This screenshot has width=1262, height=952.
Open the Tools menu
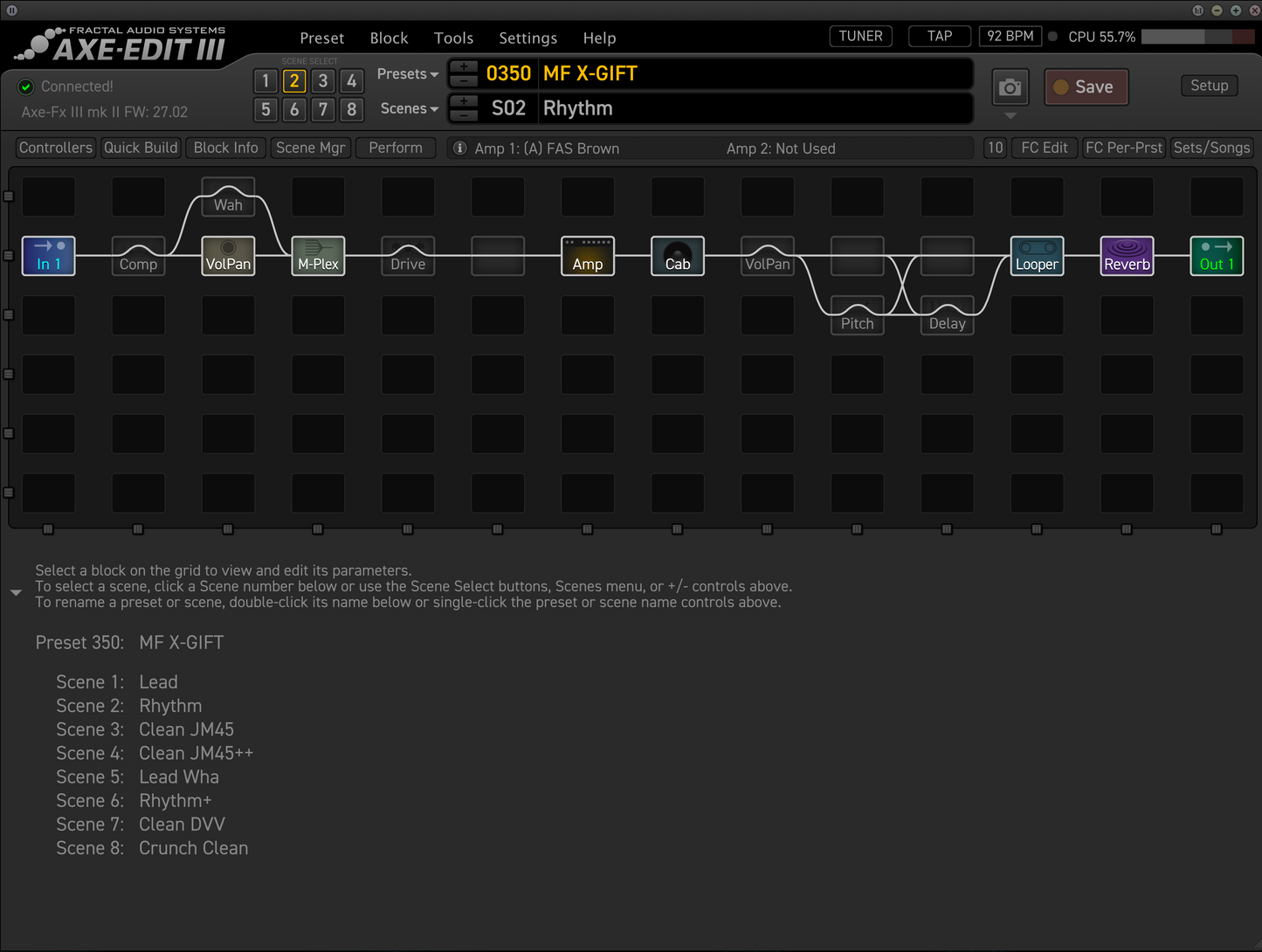[x=454, y=38]
